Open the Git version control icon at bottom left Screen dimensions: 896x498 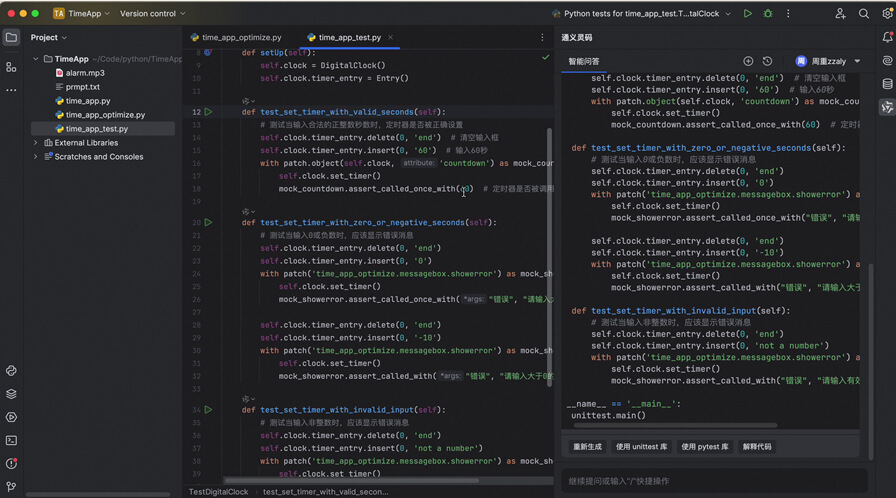click(x=11, y=487)
